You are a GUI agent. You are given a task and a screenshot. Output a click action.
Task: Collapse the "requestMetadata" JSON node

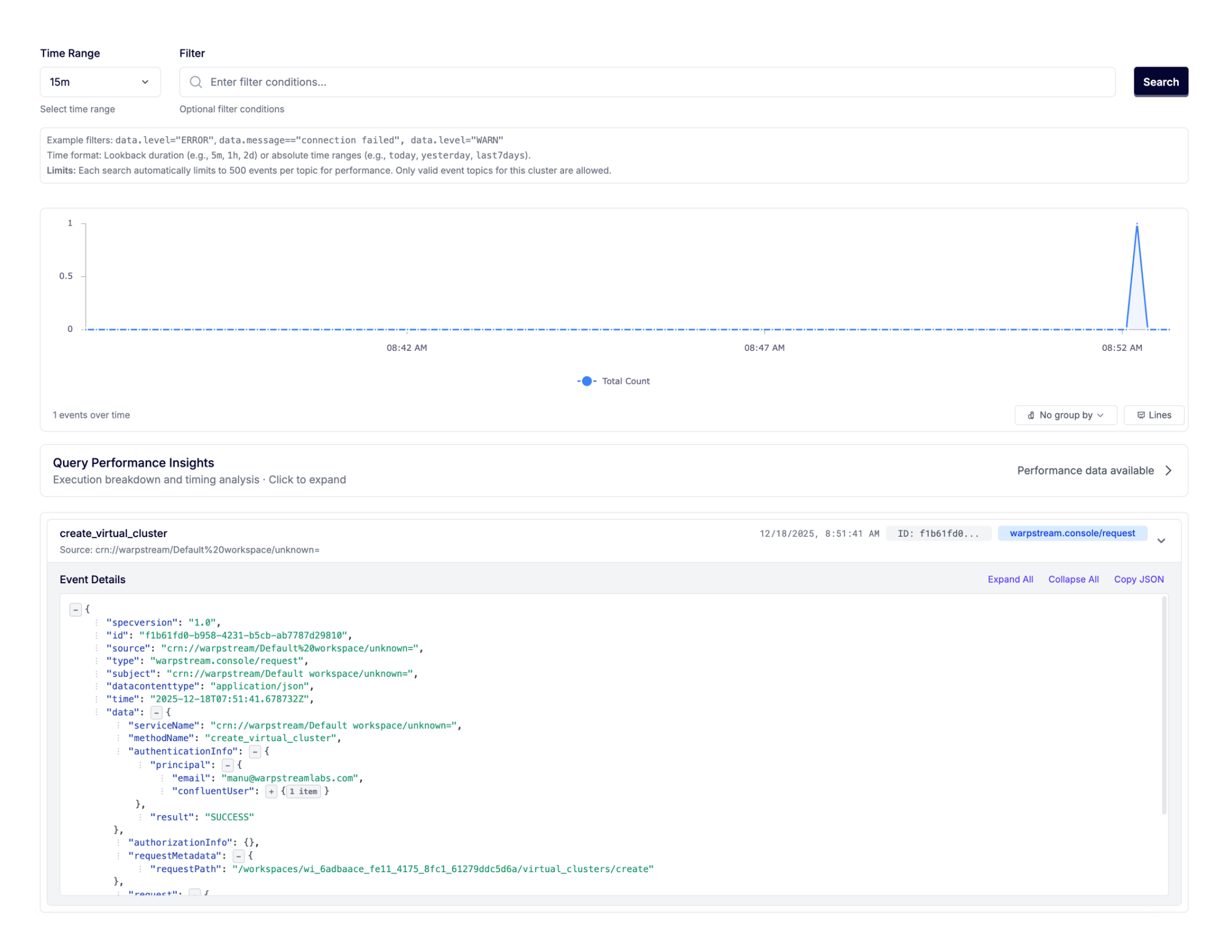(238, 856)
